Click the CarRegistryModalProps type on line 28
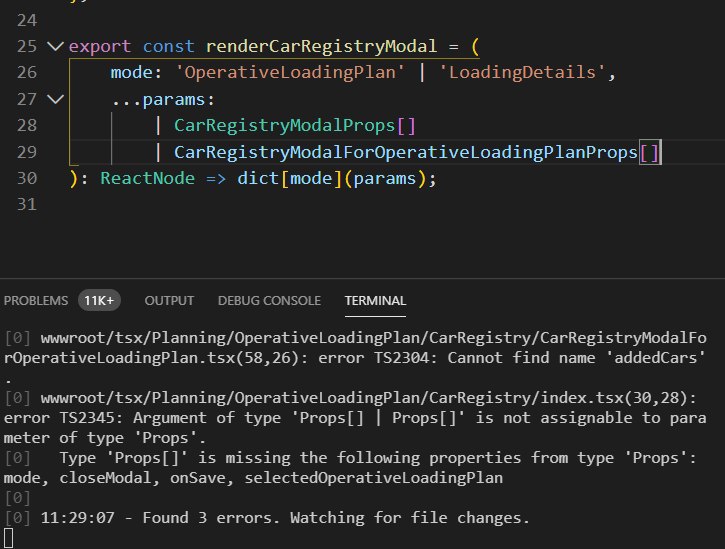The width and height of the screenshot is (725, 549). (x=284, y=125)
